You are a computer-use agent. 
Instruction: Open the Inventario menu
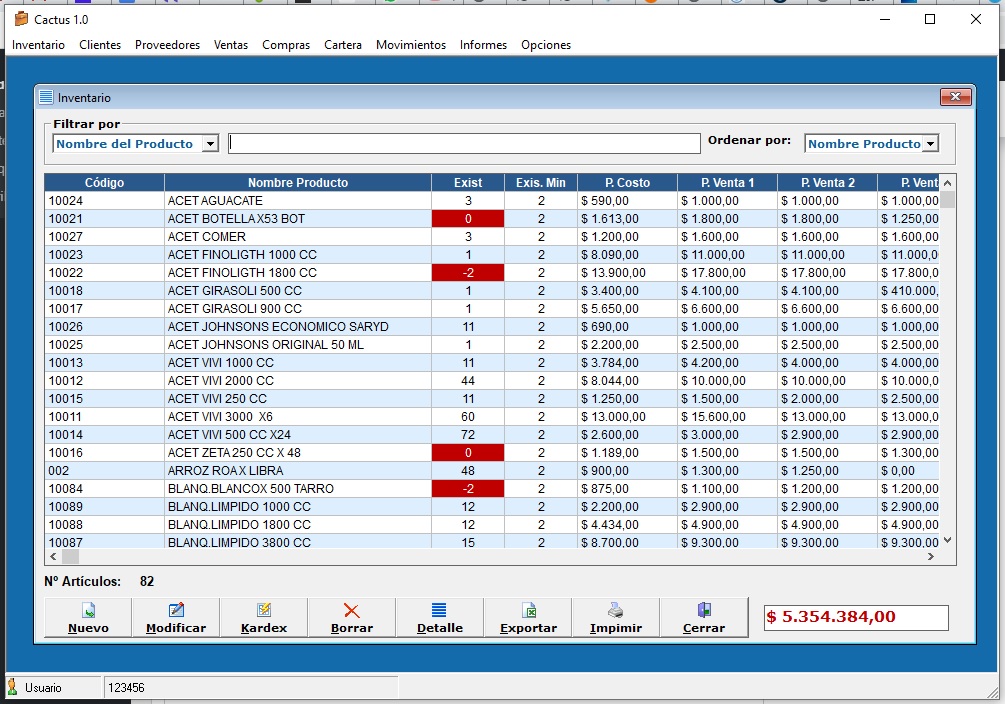coord(38,45)
